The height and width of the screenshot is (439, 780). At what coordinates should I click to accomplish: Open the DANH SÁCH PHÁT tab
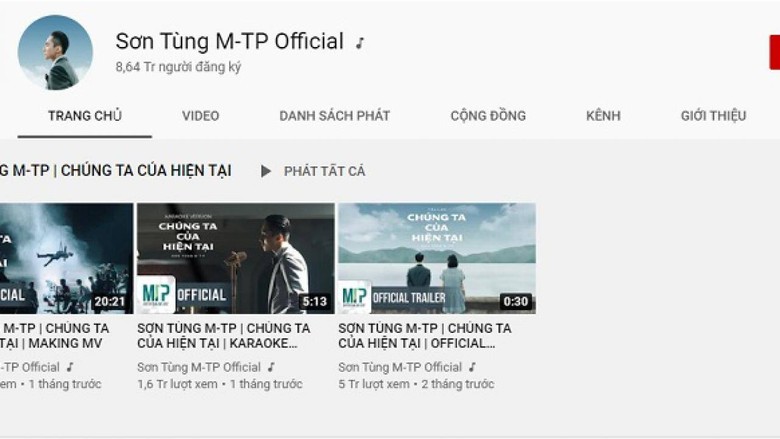click(x=334, y=116)
